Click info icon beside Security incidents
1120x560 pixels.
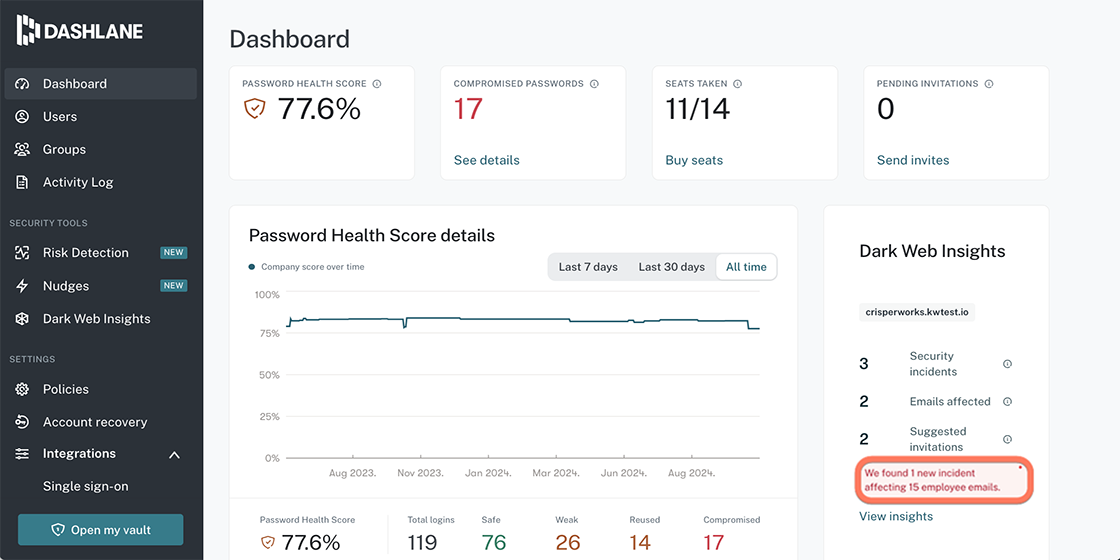pos(1007,364)
